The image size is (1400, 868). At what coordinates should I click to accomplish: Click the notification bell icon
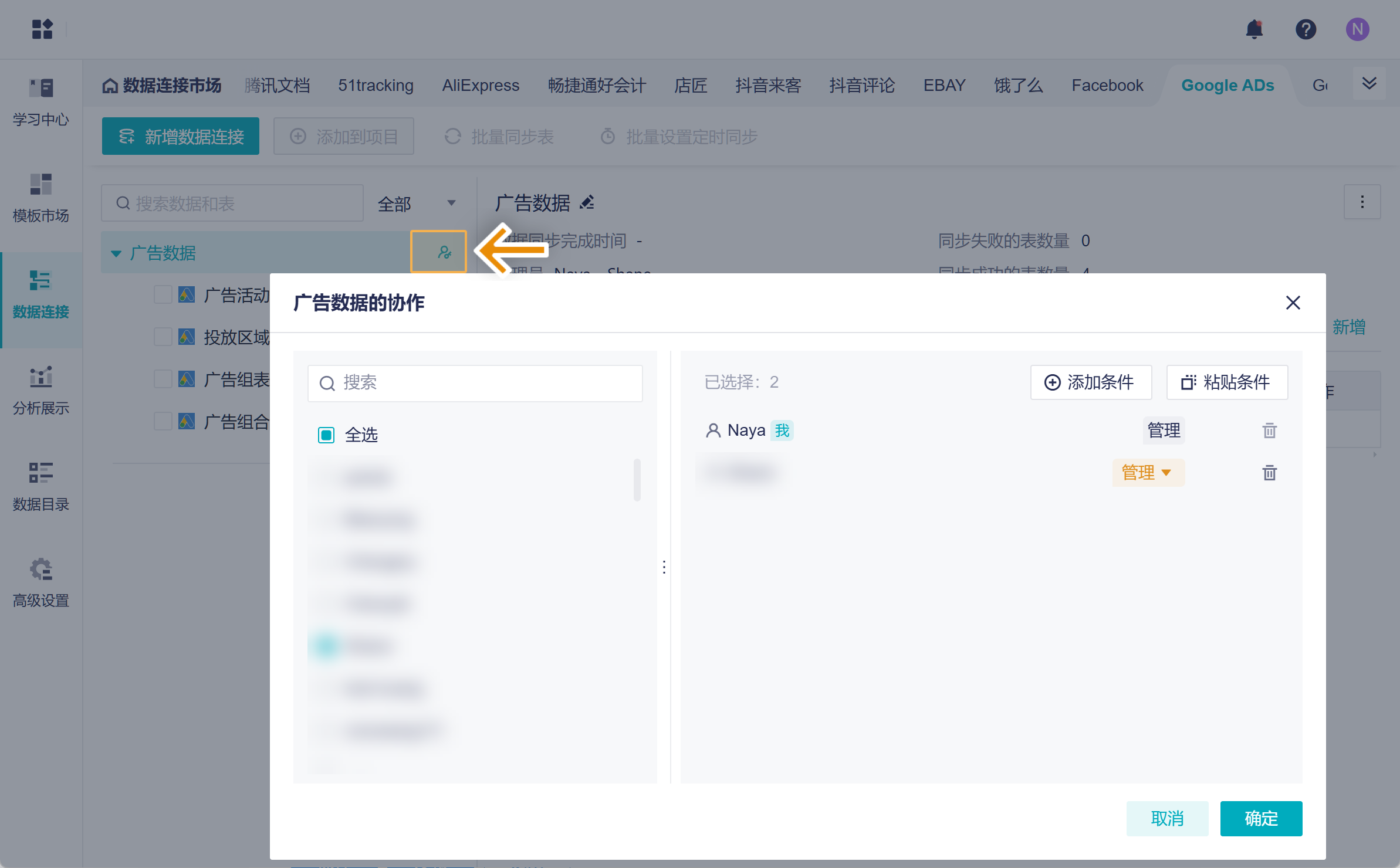point(1254,29)
